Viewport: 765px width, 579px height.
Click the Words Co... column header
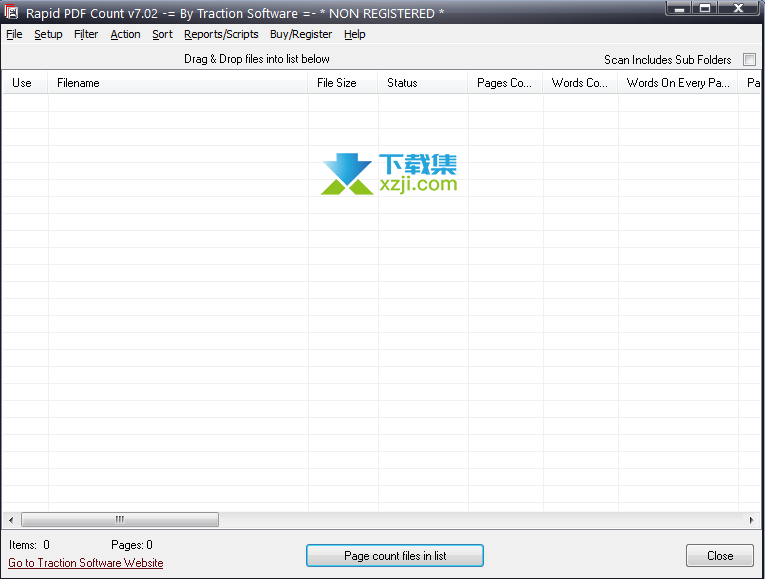click(581, 83)
